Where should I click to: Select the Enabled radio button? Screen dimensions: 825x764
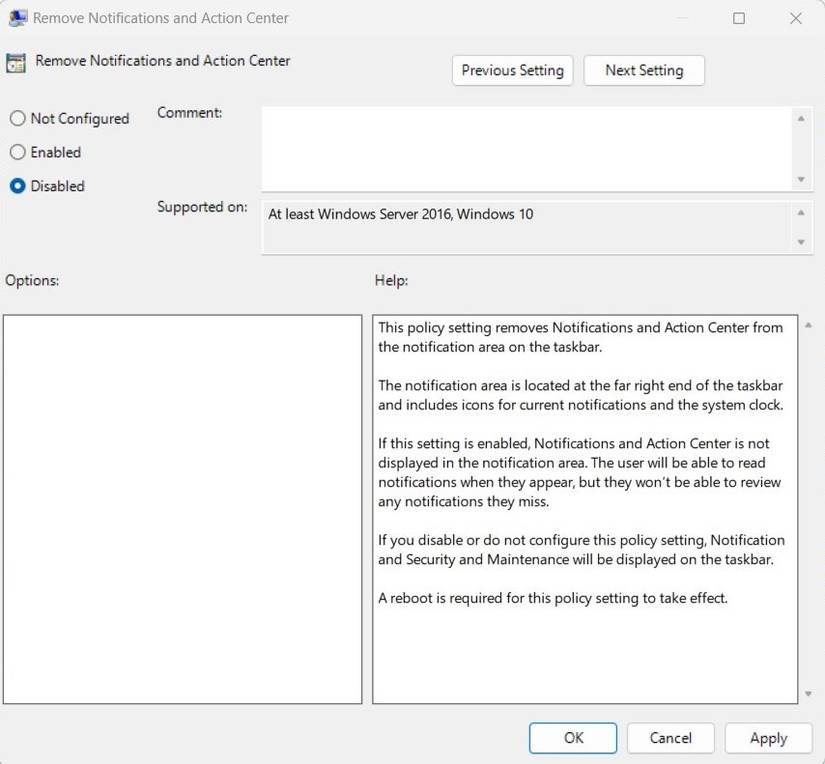point(17,152)
